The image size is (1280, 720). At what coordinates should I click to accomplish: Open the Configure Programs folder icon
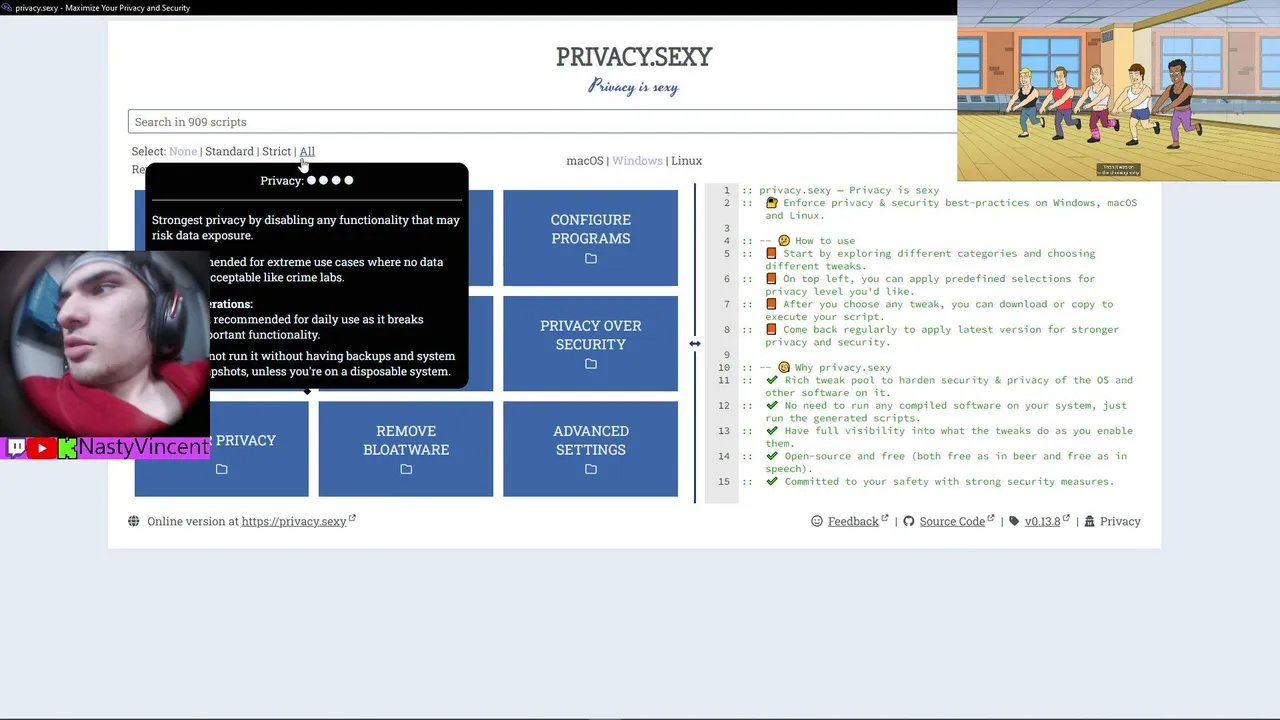click(x=591, y=259)
